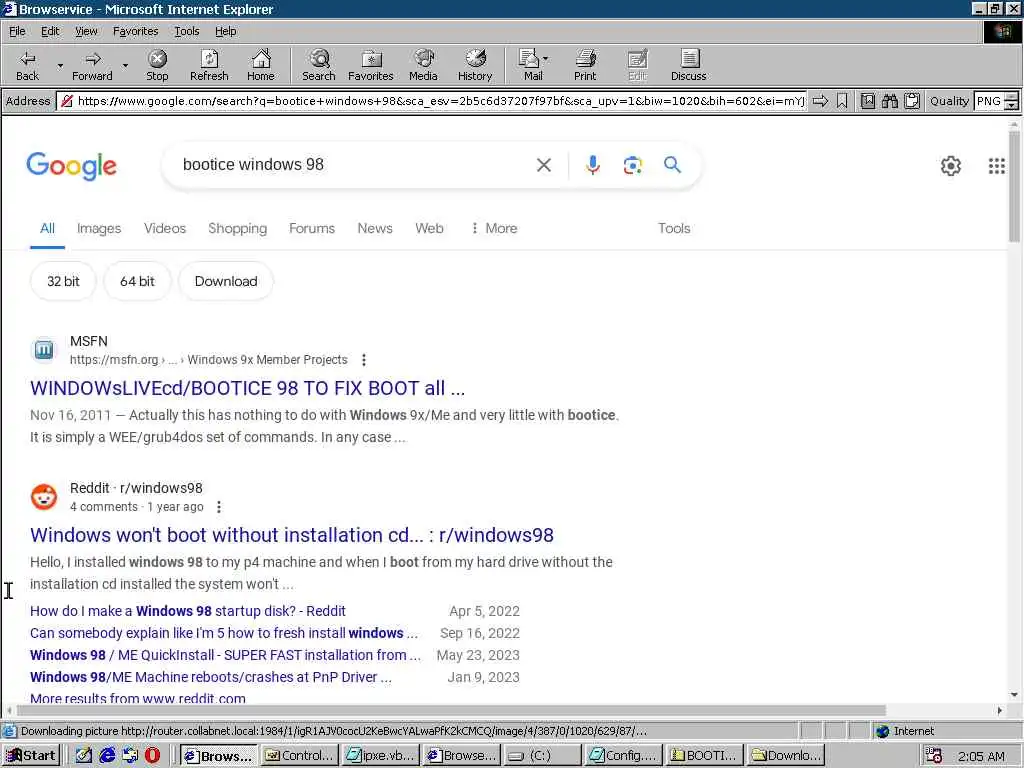Viewport: 1024px width, 768px height.
Task: Open the Tools menu
Action: (x=187, y=31)
